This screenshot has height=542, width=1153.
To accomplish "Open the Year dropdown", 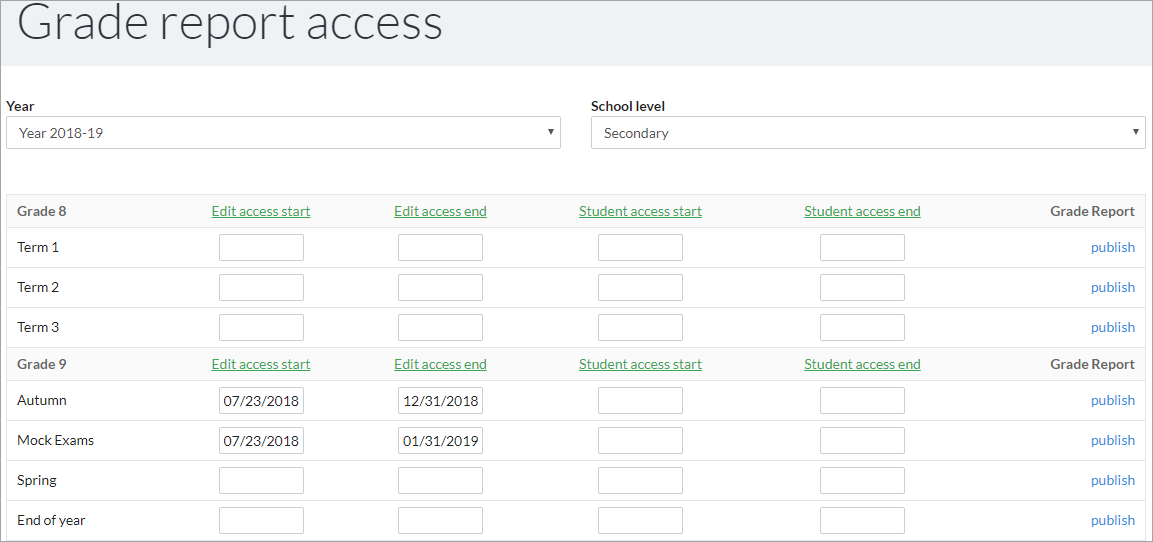I will [x=283, y=133].
